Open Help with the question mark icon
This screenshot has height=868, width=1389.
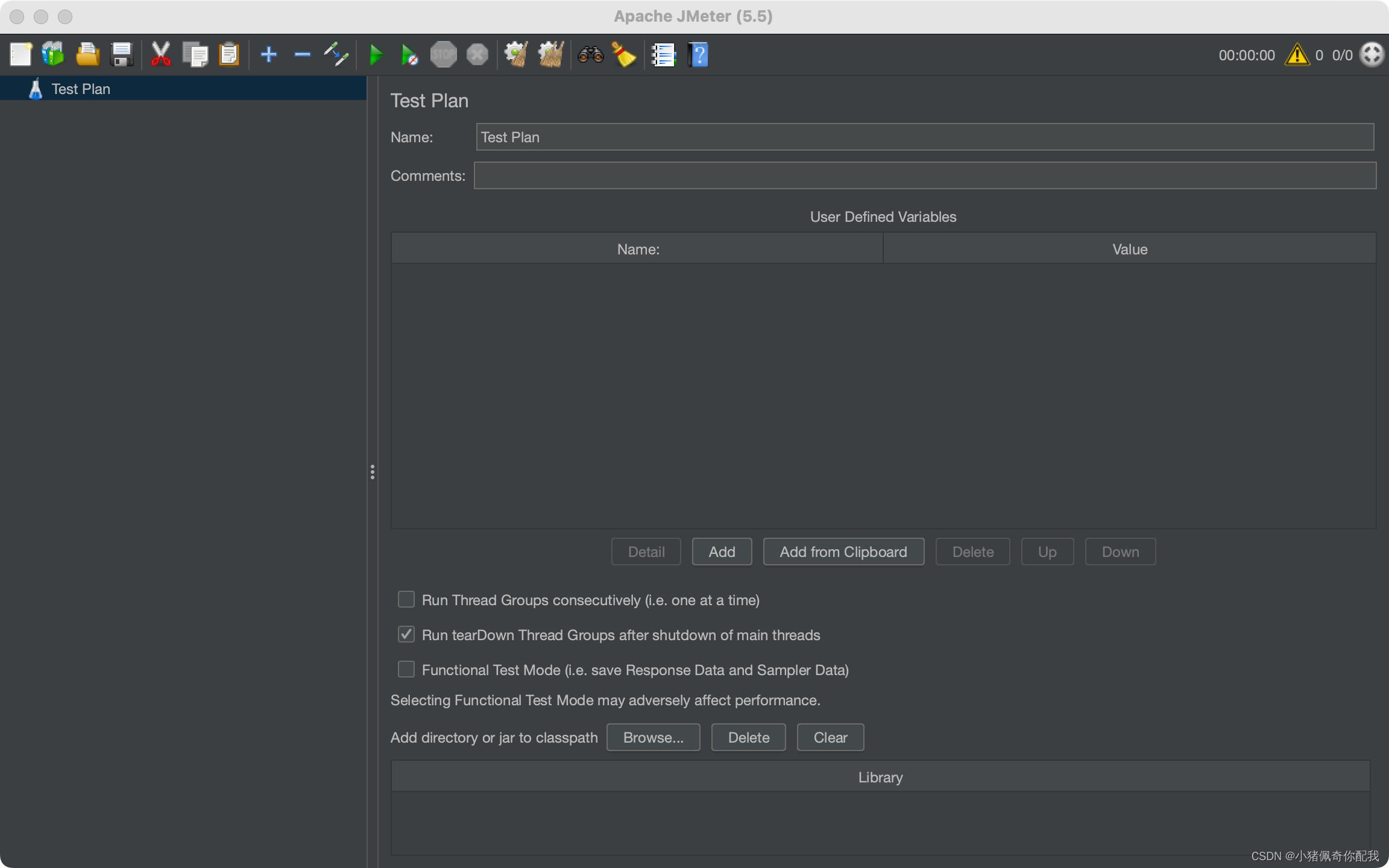pyautogui.click(x=698, y=55)
